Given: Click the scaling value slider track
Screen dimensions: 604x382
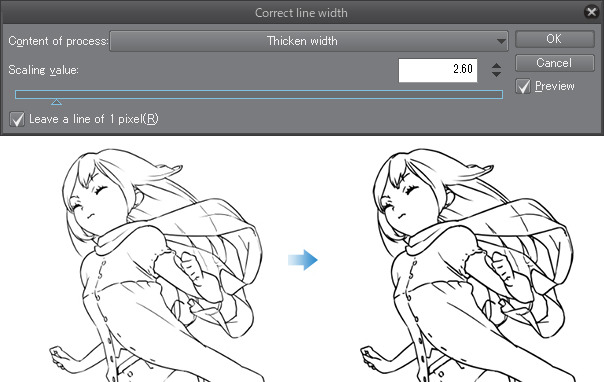Looking at the screenshot, I should pos(259,94).
